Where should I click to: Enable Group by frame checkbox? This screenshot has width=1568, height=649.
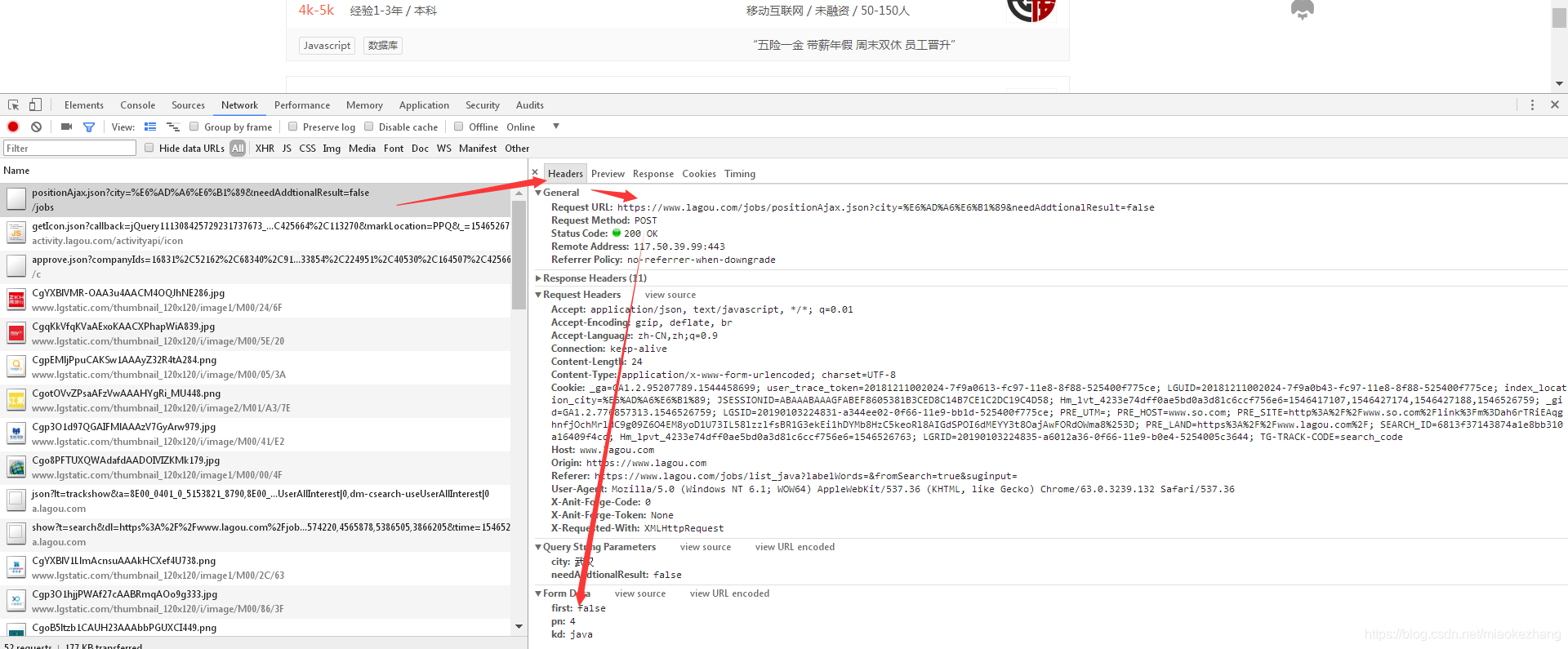pyautogui.click(x=194, y=127)
